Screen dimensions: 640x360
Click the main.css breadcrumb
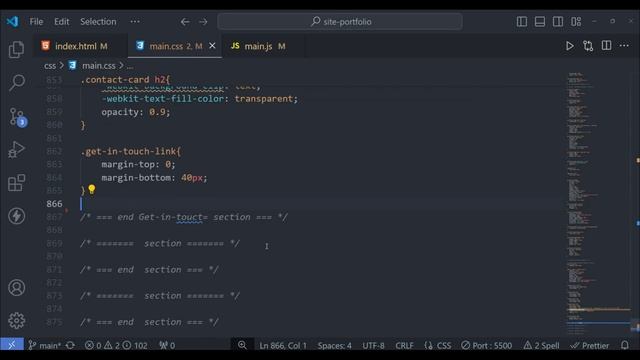point(98,66)
